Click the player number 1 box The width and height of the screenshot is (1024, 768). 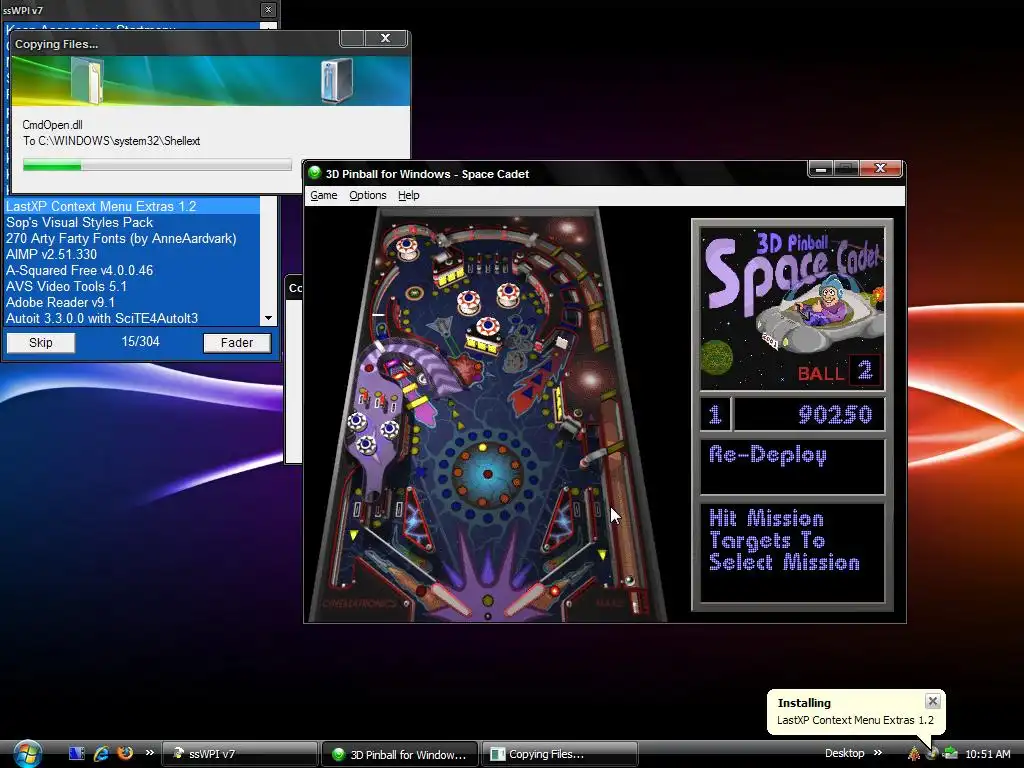point(715,415)
